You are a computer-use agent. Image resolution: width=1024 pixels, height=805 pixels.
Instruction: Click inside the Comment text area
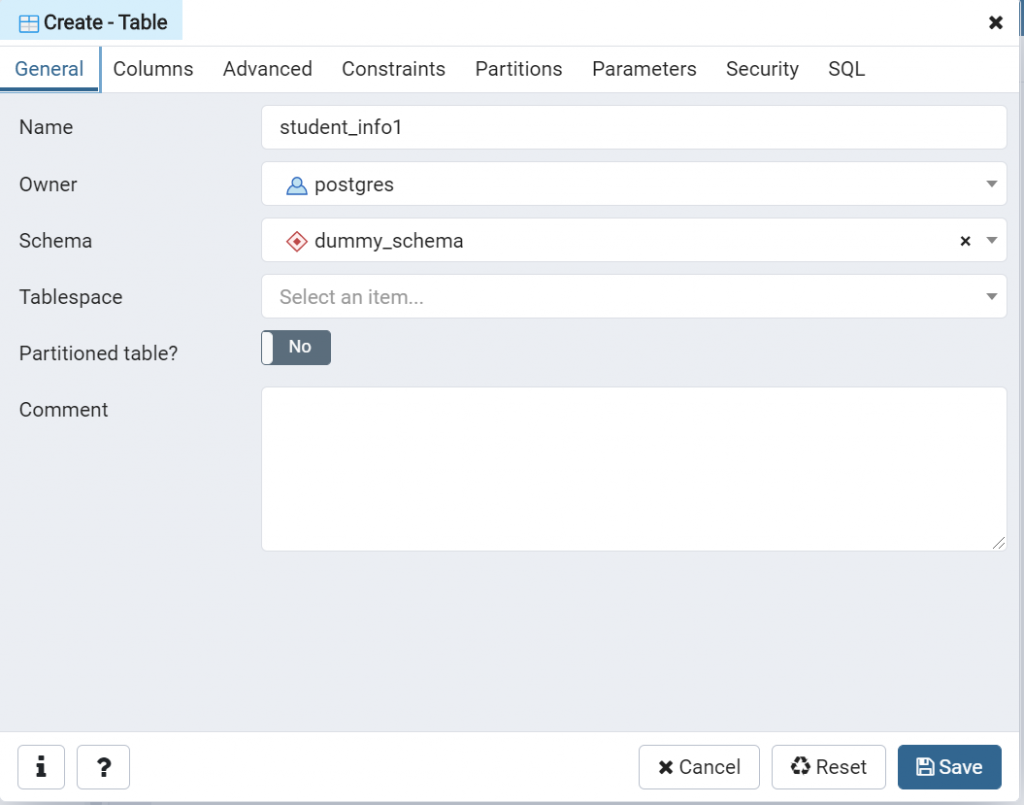tap(634, 469)
